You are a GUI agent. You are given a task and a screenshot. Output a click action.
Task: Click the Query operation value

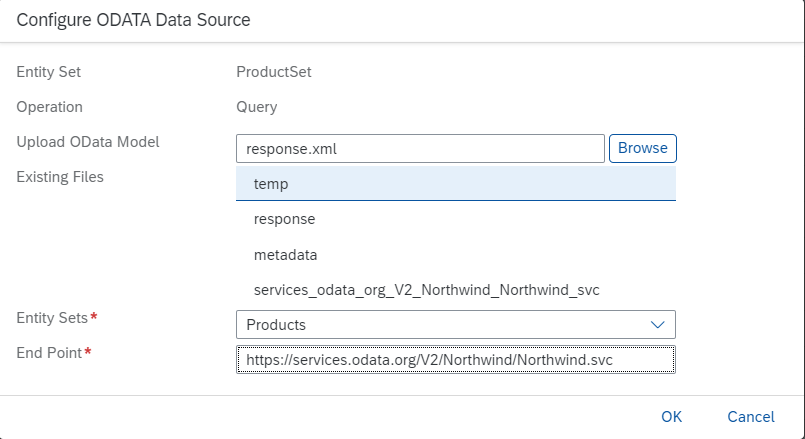pos(257,107)
